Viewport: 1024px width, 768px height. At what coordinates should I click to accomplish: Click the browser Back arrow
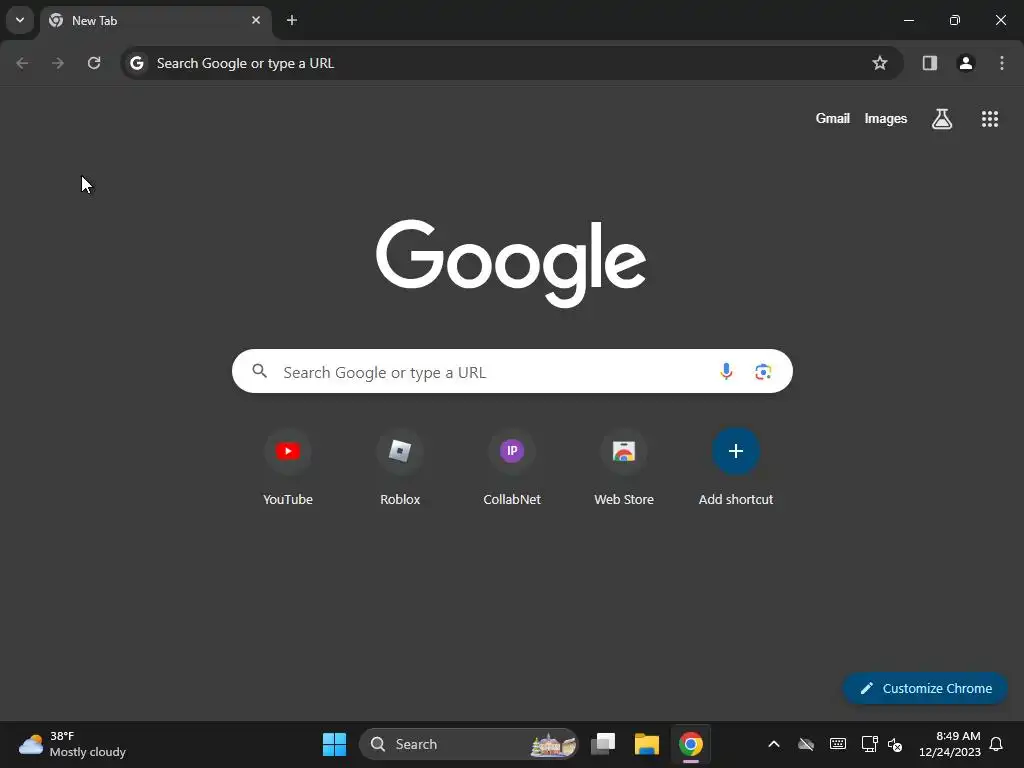(x=22, y=63)
